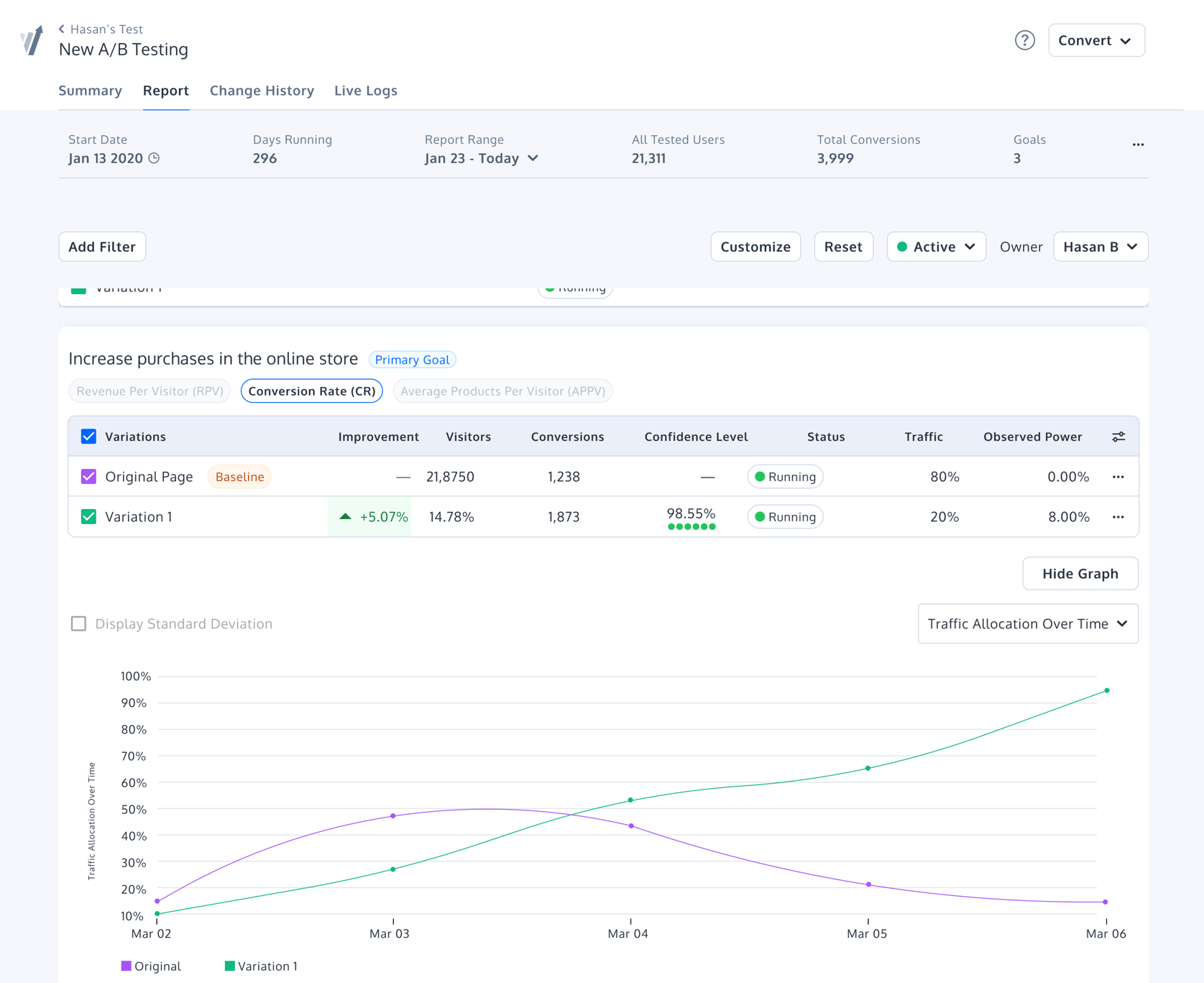Enable Display Standard Deviation
1204x983 pixels.
pyautogui.click(x=78, y=623)
